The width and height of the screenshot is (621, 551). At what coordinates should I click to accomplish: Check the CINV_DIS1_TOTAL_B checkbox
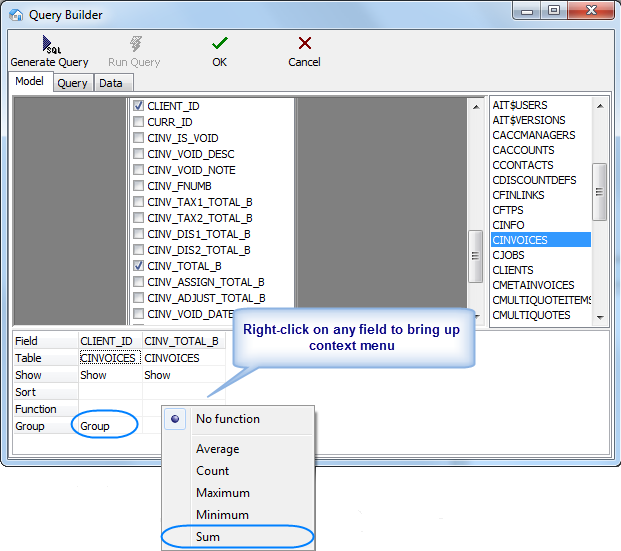138,234
